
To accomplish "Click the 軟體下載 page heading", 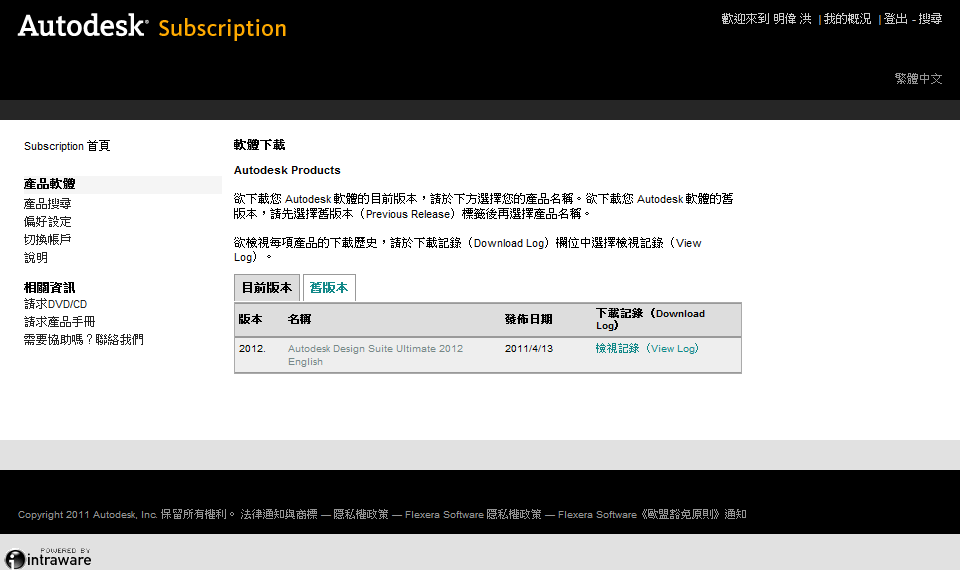I will [260, 145].
